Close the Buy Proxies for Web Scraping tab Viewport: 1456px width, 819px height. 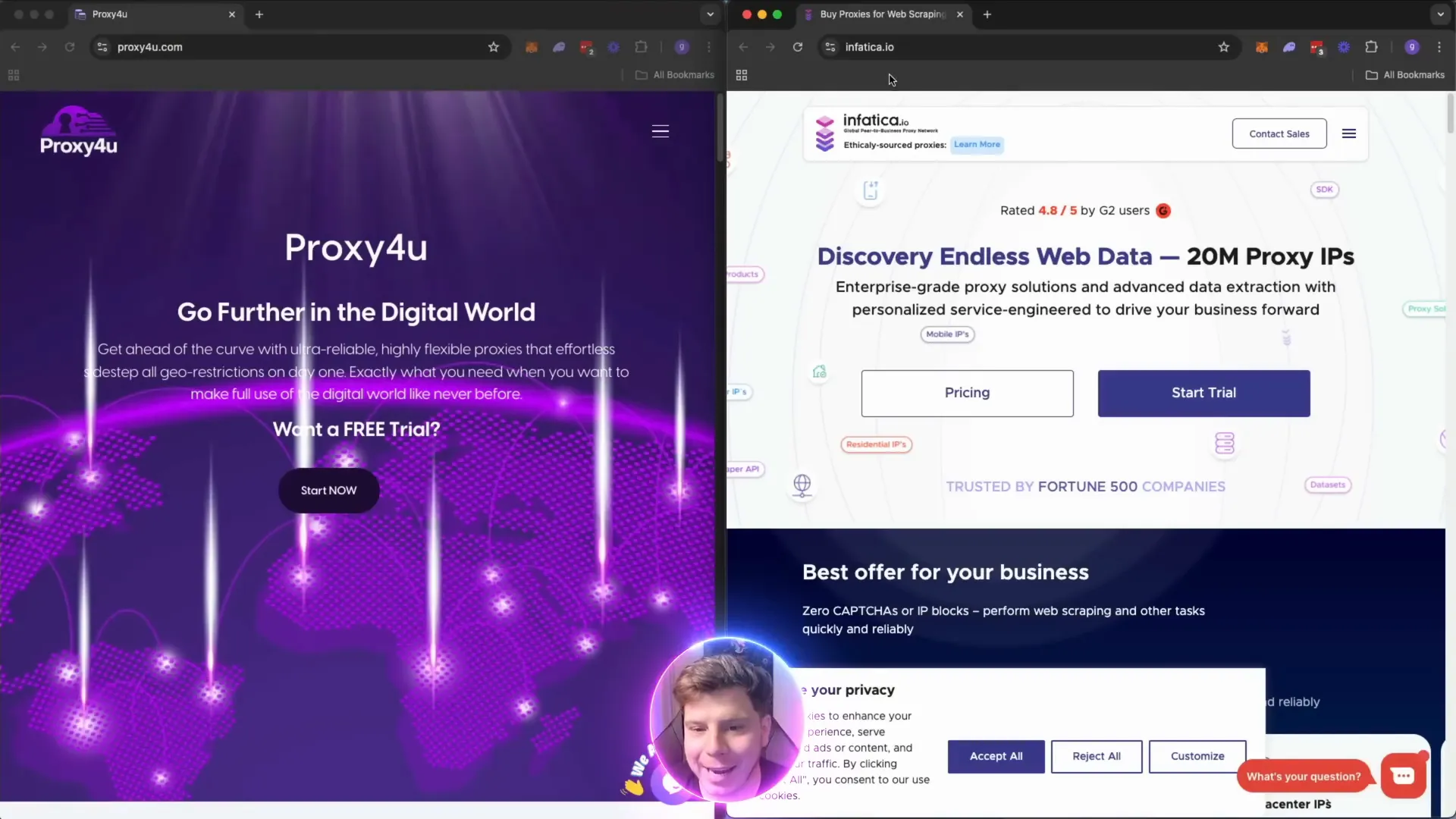[960, 14]
